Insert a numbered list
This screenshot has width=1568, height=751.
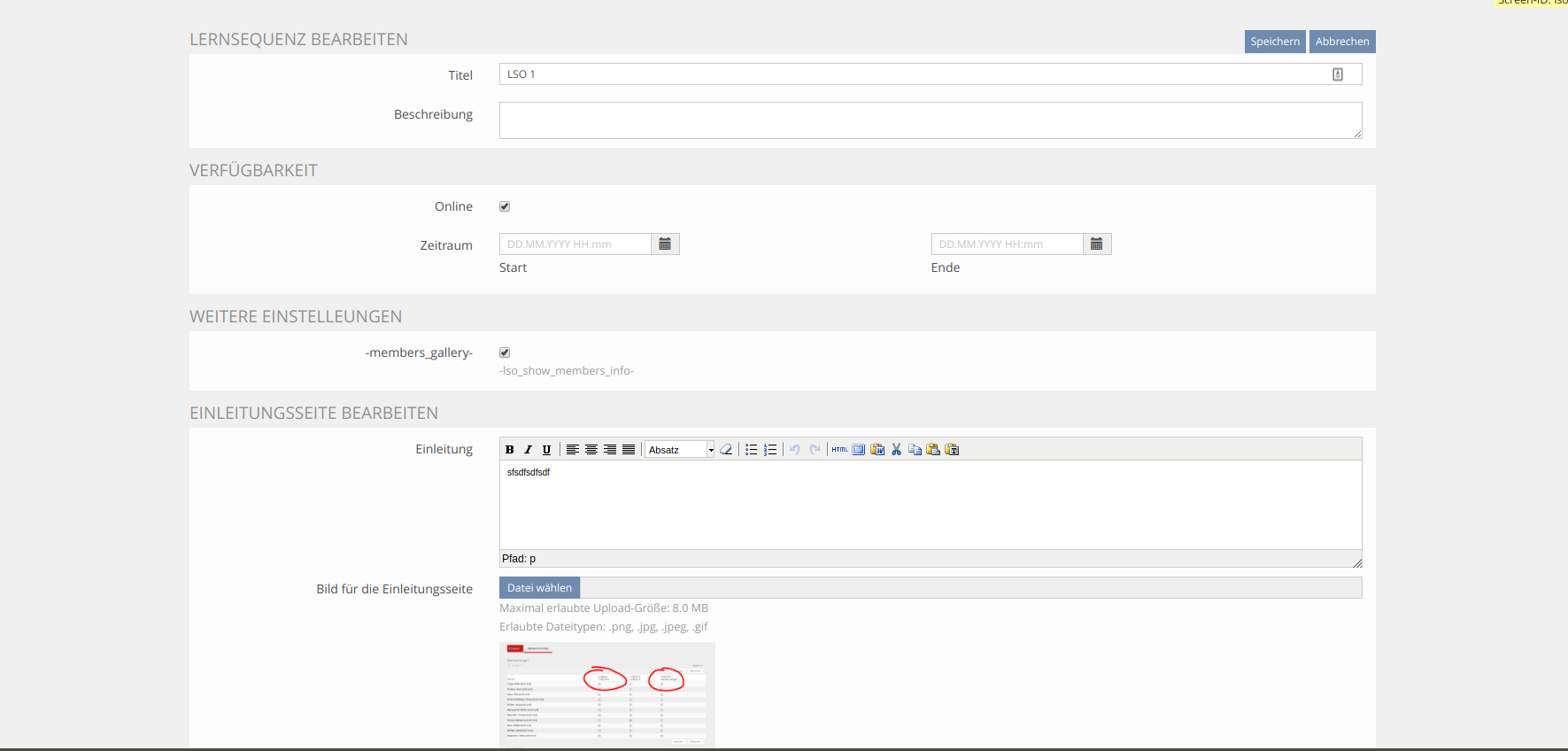770,450
